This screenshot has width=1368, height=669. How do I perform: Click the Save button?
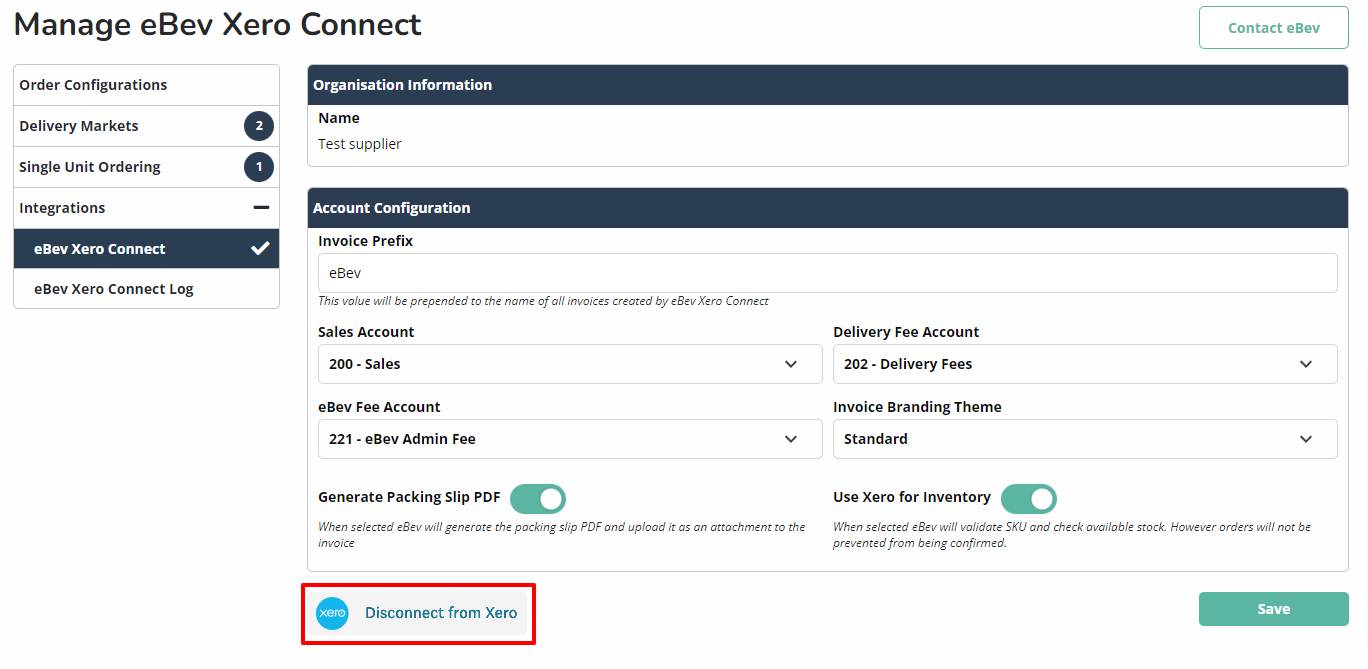tap(1274, 609)
